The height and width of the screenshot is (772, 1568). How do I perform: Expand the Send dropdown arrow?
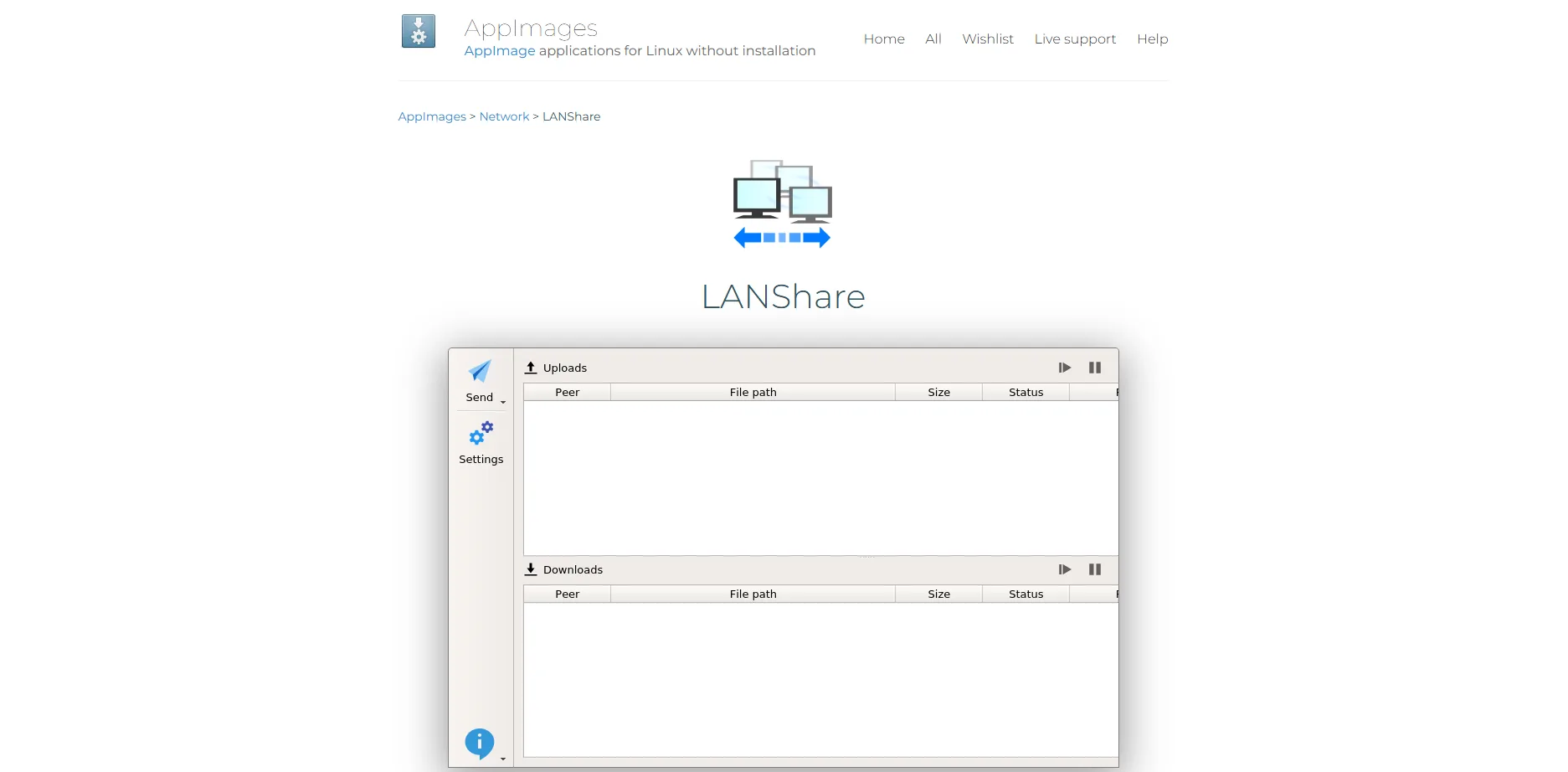503,403
